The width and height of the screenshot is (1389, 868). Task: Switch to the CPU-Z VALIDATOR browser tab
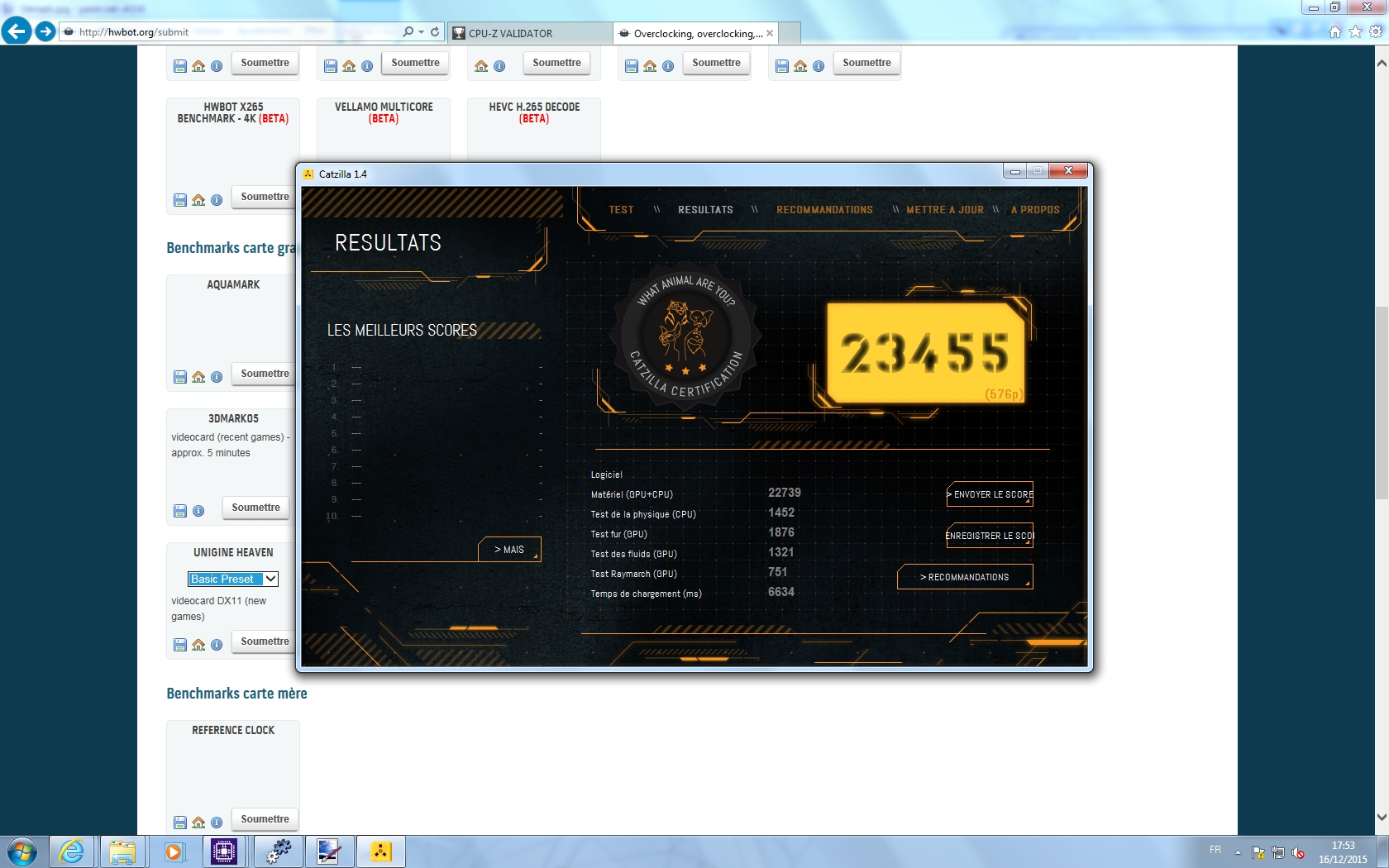click(x=529, y=33)
